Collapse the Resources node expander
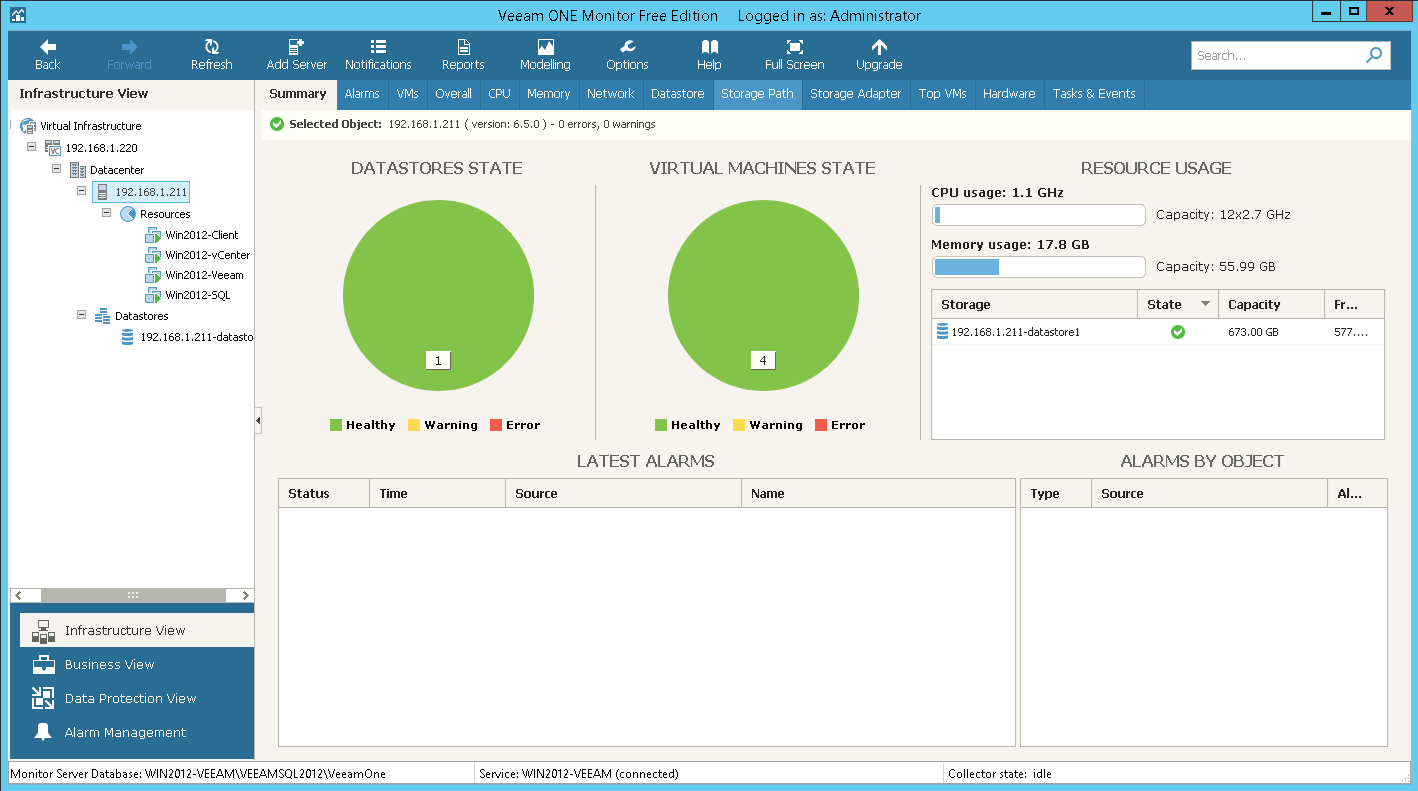The width and height of the screenshot is (1418, 791). tap(107, 213)
